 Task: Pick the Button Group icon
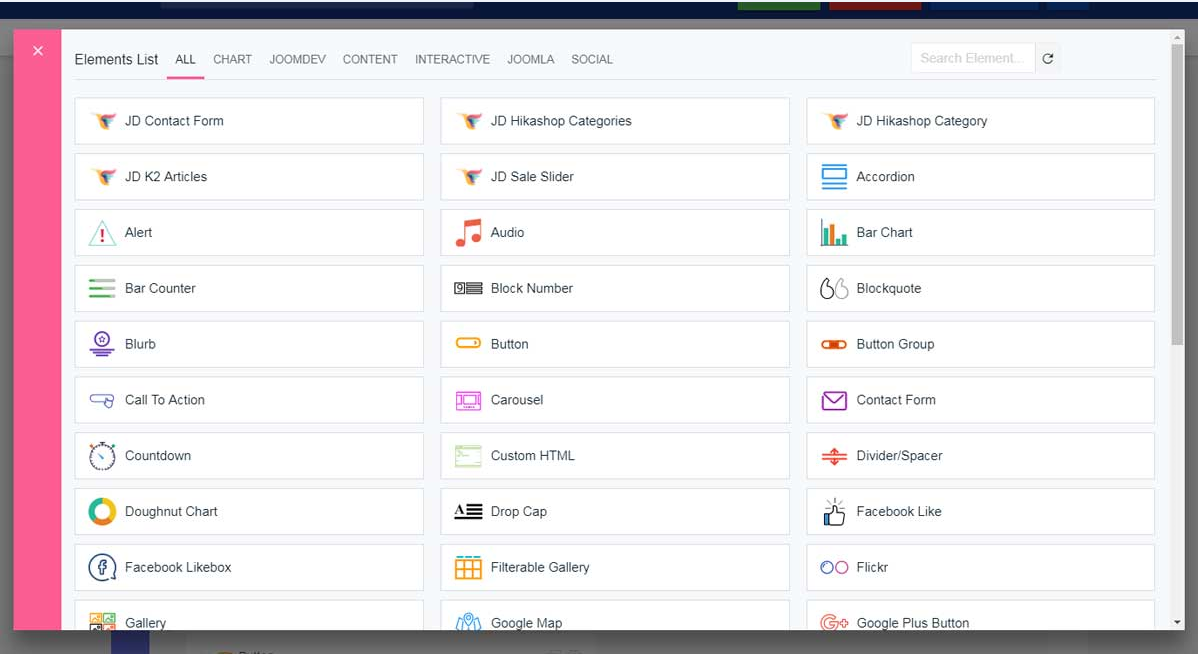pyautogui.click(x=834, y=345)
